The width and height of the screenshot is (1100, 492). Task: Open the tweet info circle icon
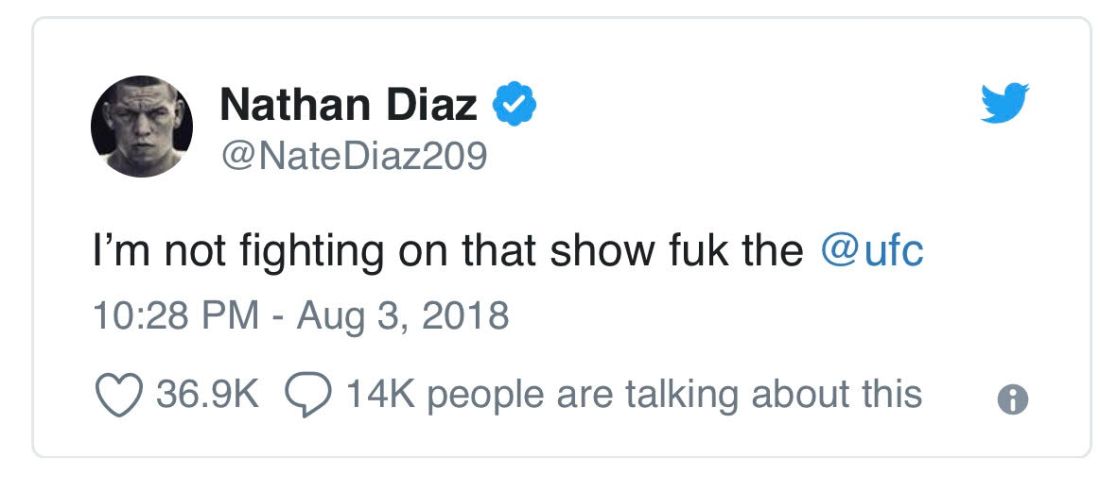point(1013,400)
